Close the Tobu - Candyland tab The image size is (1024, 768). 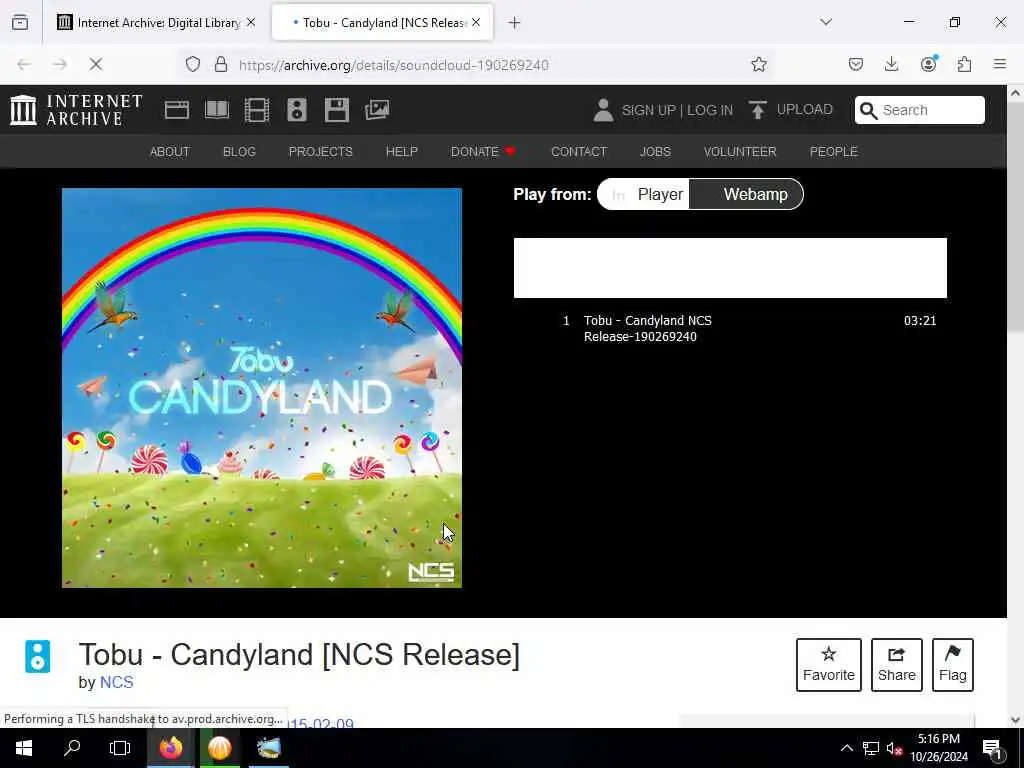pos(476,23)
